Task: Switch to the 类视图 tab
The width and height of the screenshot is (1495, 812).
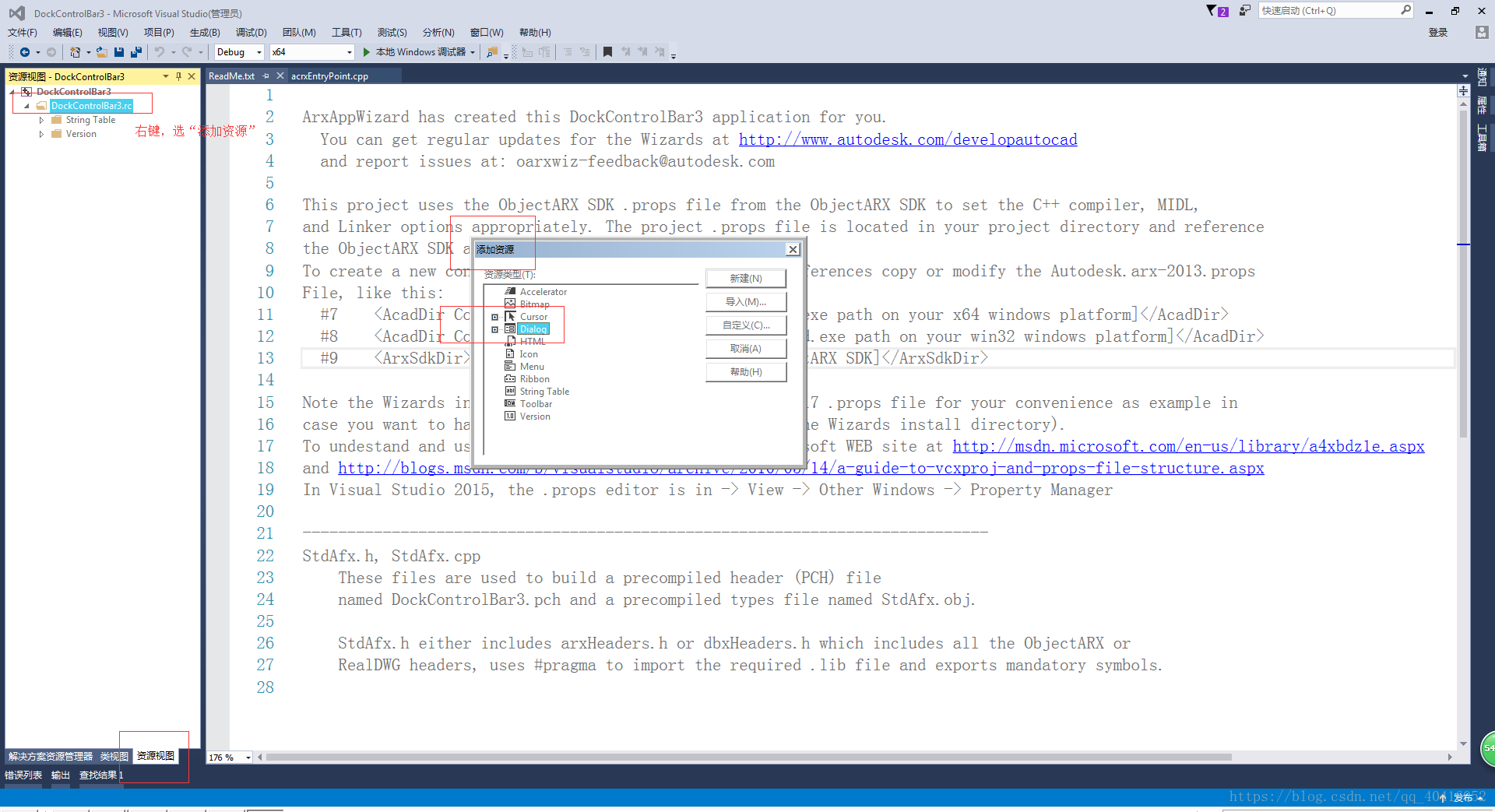Action: pyautogui.click(x=114, y=756)
